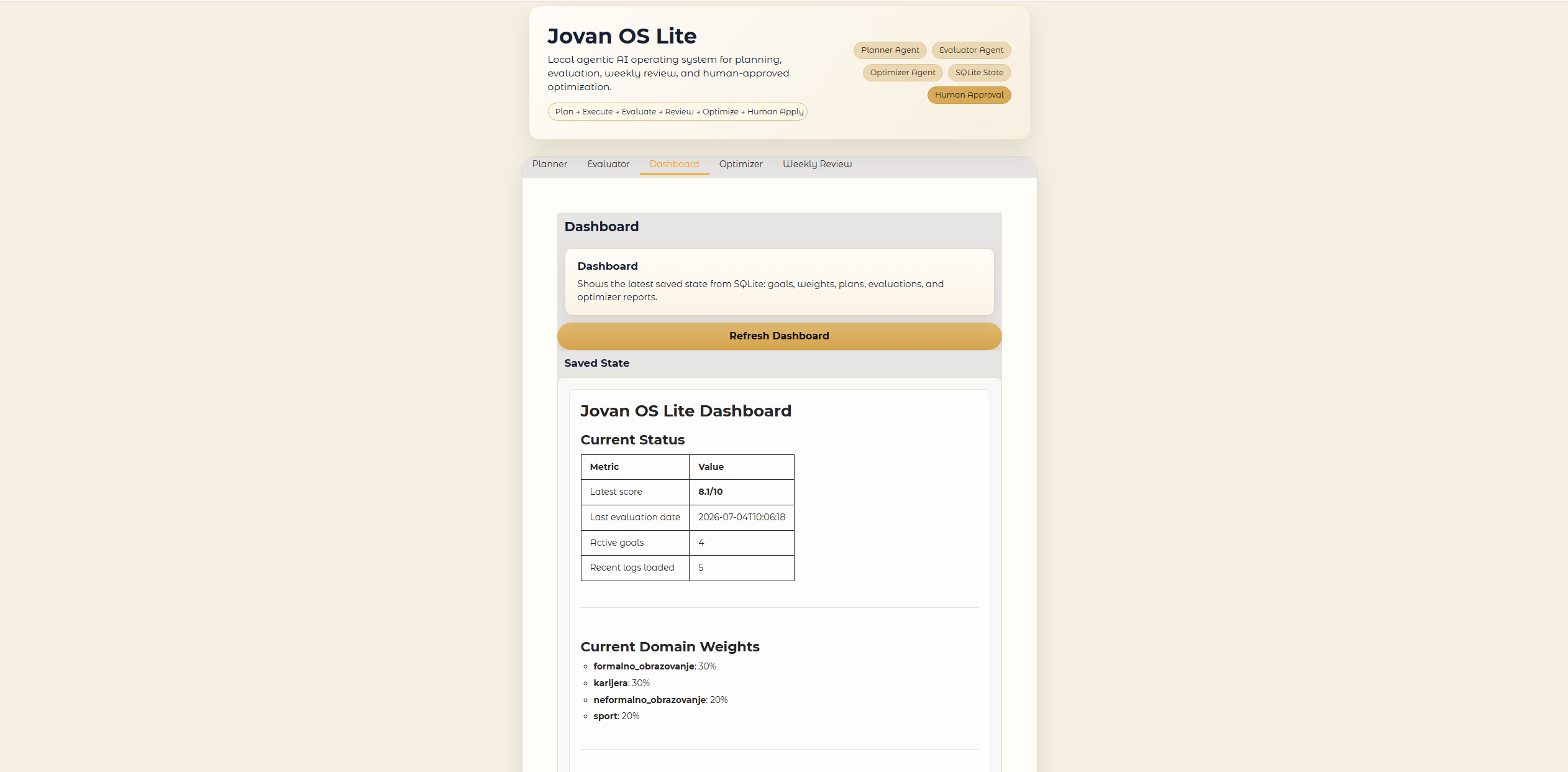This screenshot has width=1568, height=772.
Task: Click the Metric column header
Action: [635, 467]
